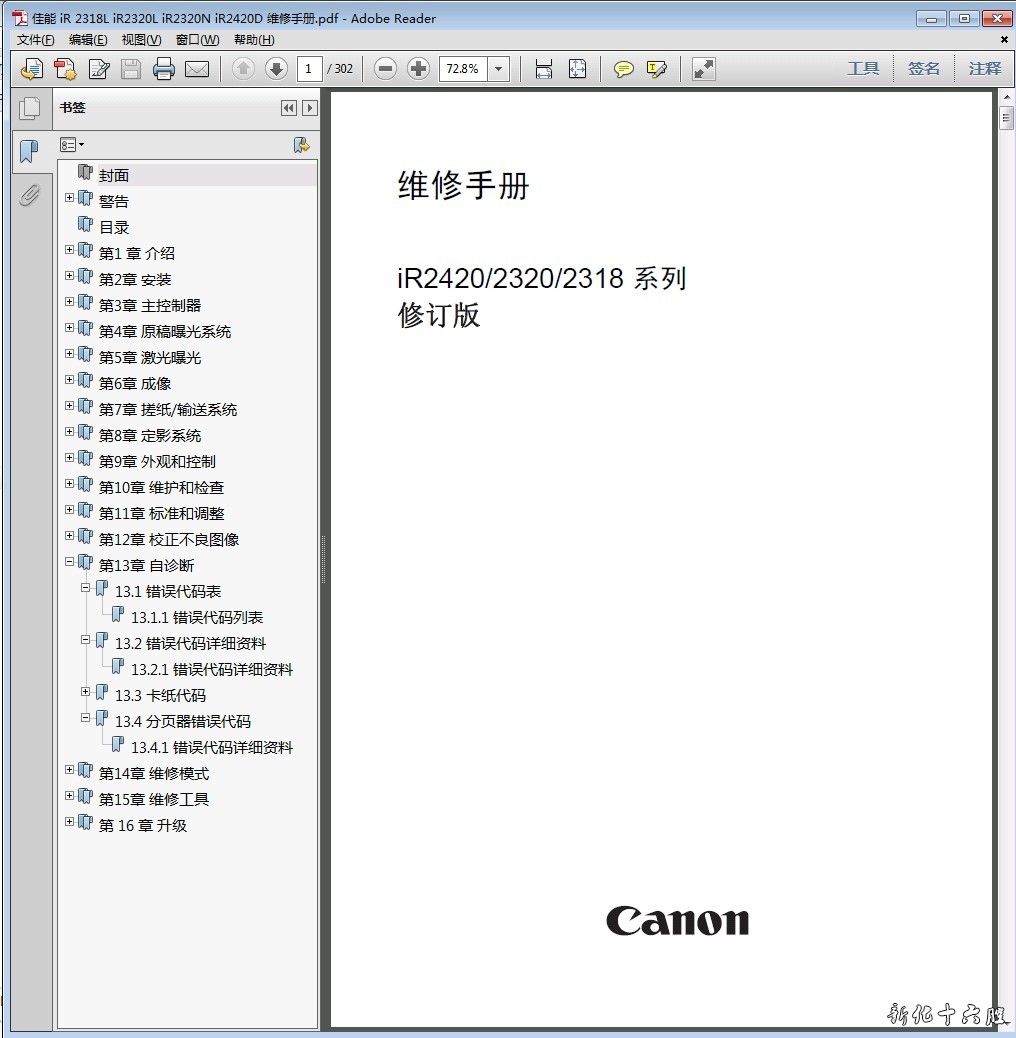Open the 帮助(H) menu
This screenshot has height=1038, width=1016.
254,40
